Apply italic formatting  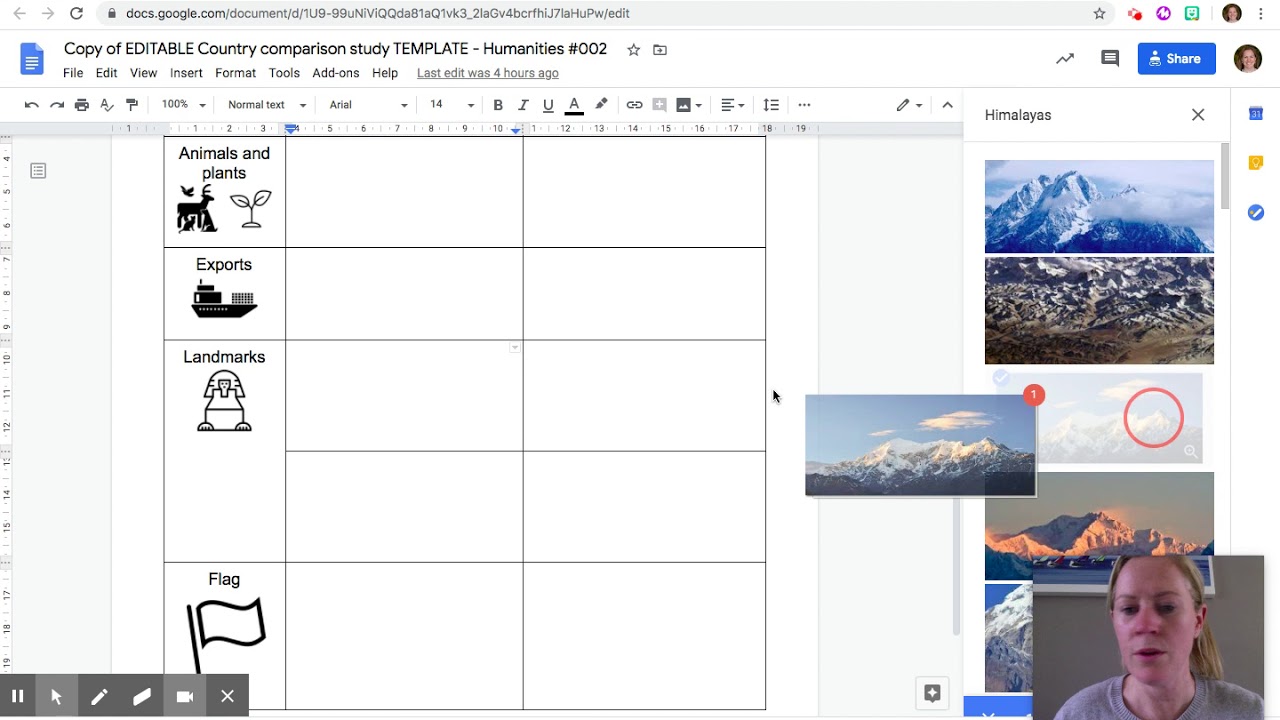[521, 105]
